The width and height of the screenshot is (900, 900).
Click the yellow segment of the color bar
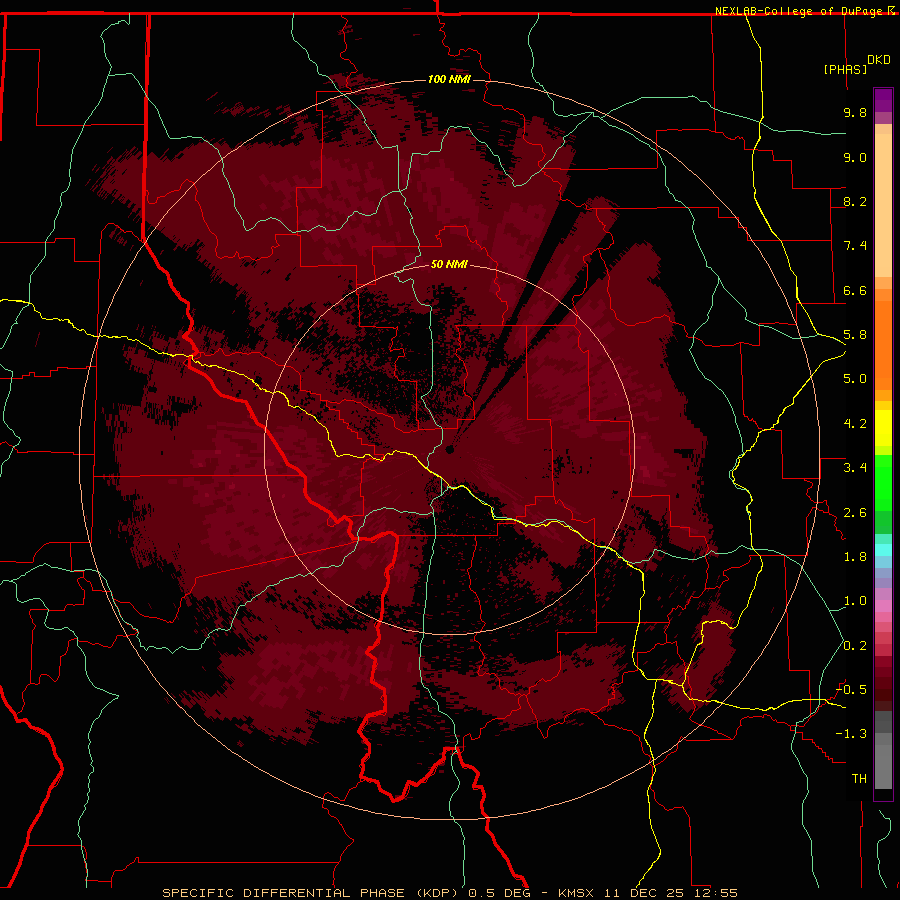[x=883, y=428]
